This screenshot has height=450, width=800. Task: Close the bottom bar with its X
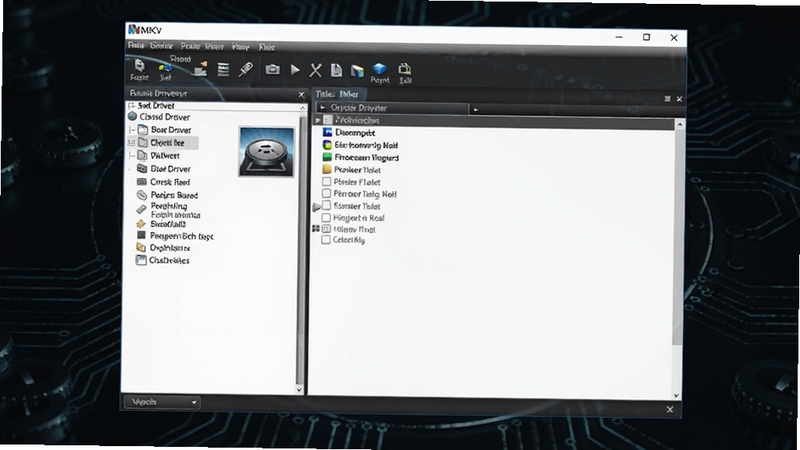pyautogui.click(x=670, y=409)
